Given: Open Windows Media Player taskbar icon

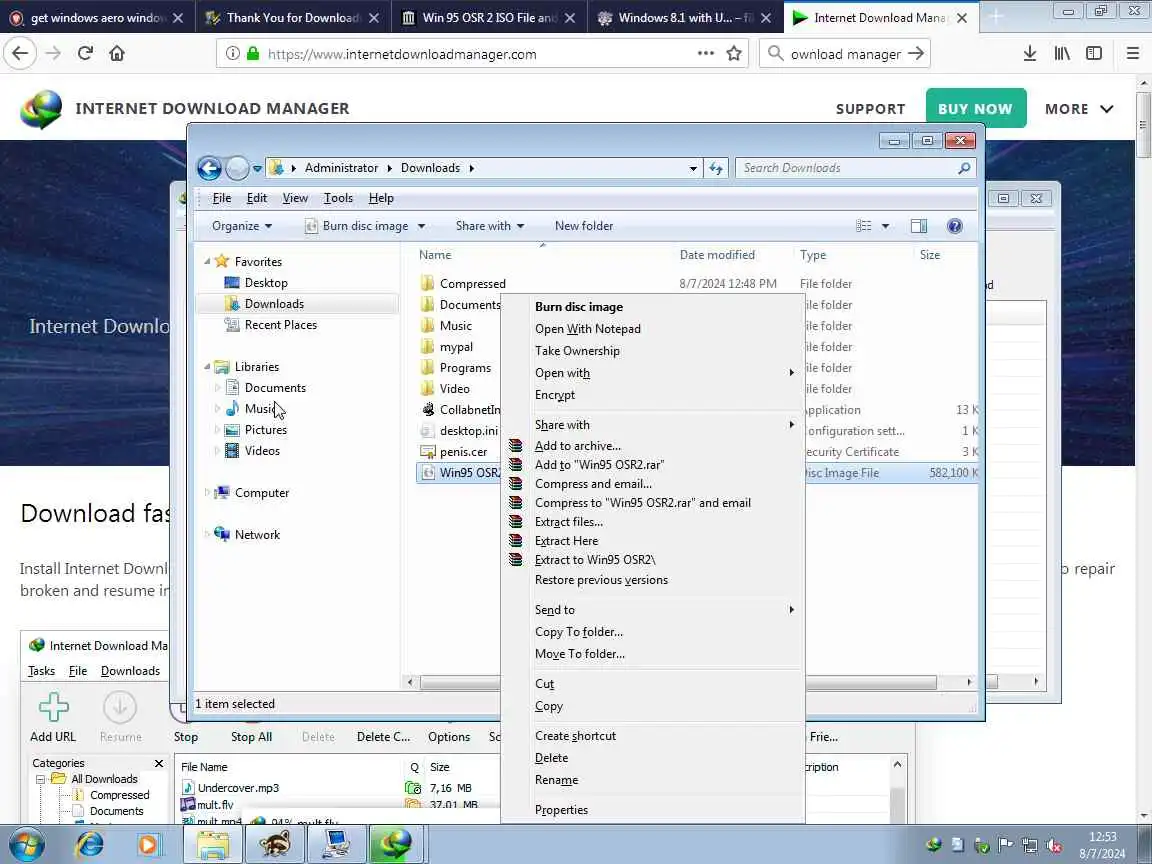Looking at the screenshot, I should pyautogui.click(x=148, y=845).
